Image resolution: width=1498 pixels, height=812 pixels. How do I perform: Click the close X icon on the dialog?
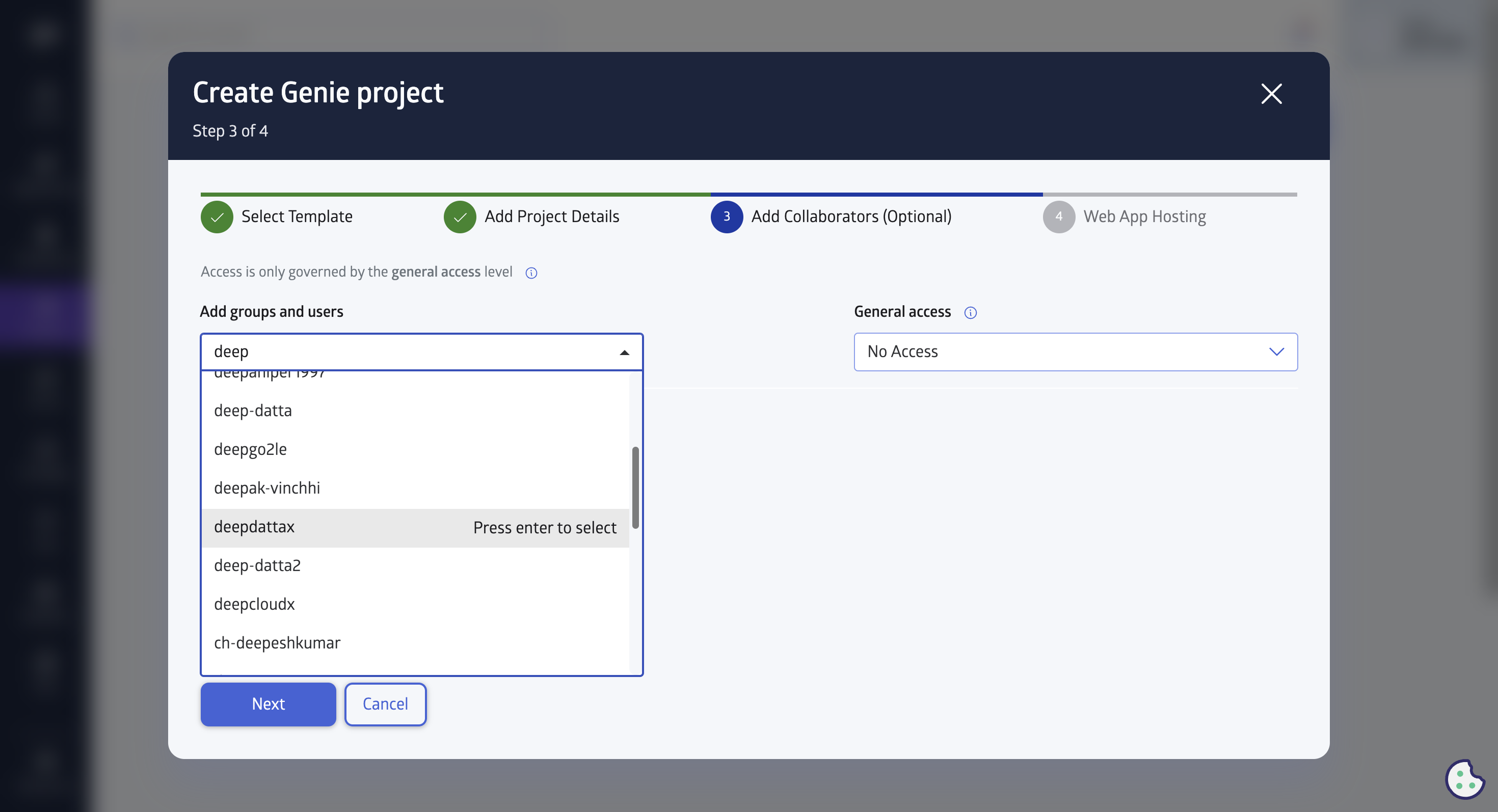coord(1271,92)
